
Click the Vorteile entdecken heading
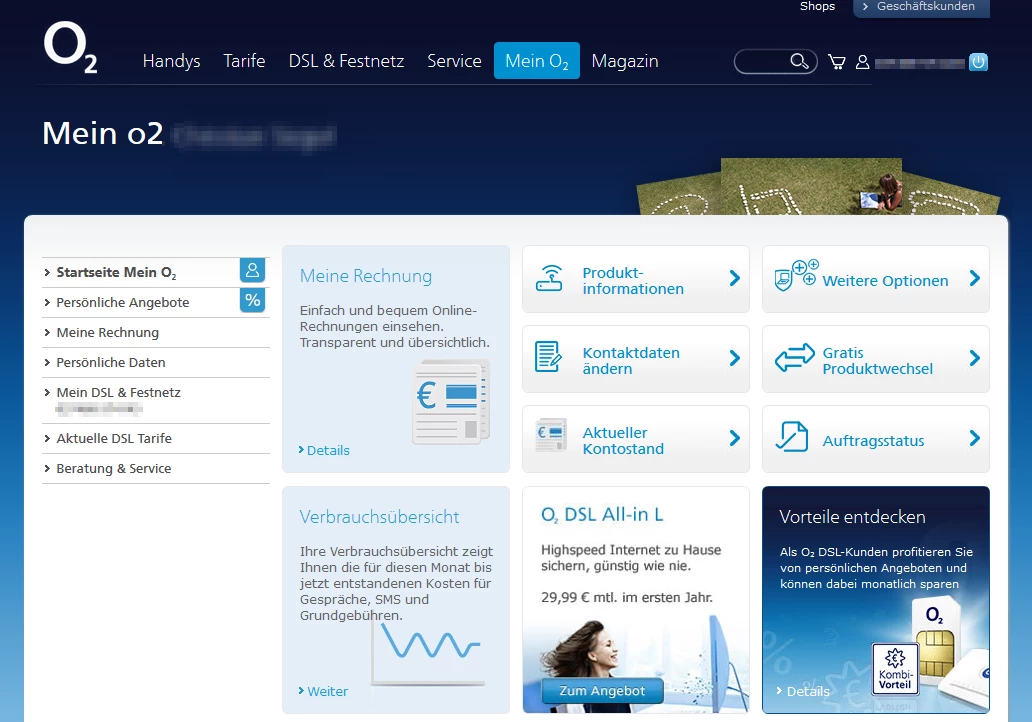852,517
